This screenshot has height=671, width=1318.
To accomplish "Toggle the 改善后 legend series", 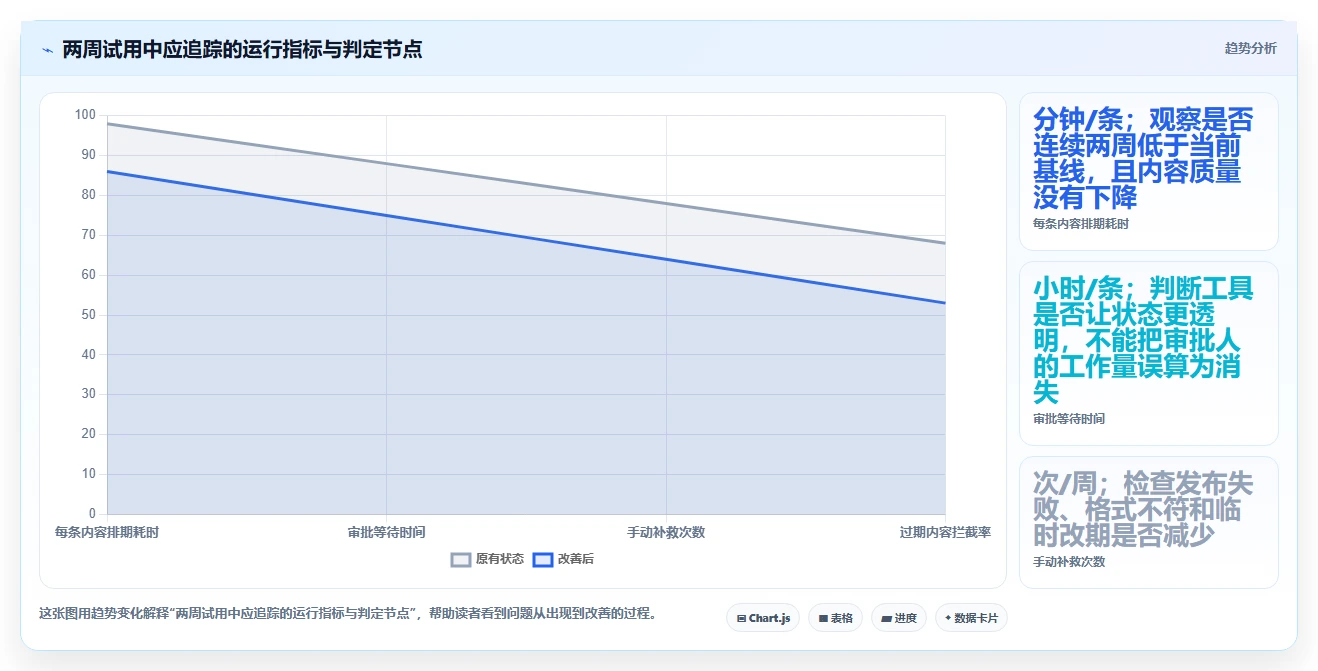I will pos(563,559).
